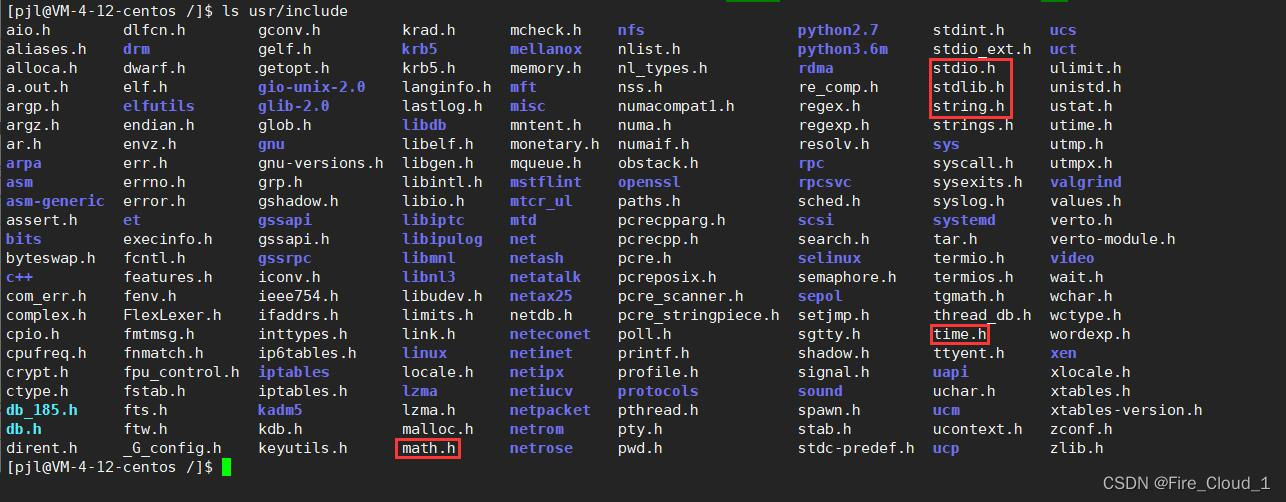Click the systemd directory name

click(x=964, y=220)
